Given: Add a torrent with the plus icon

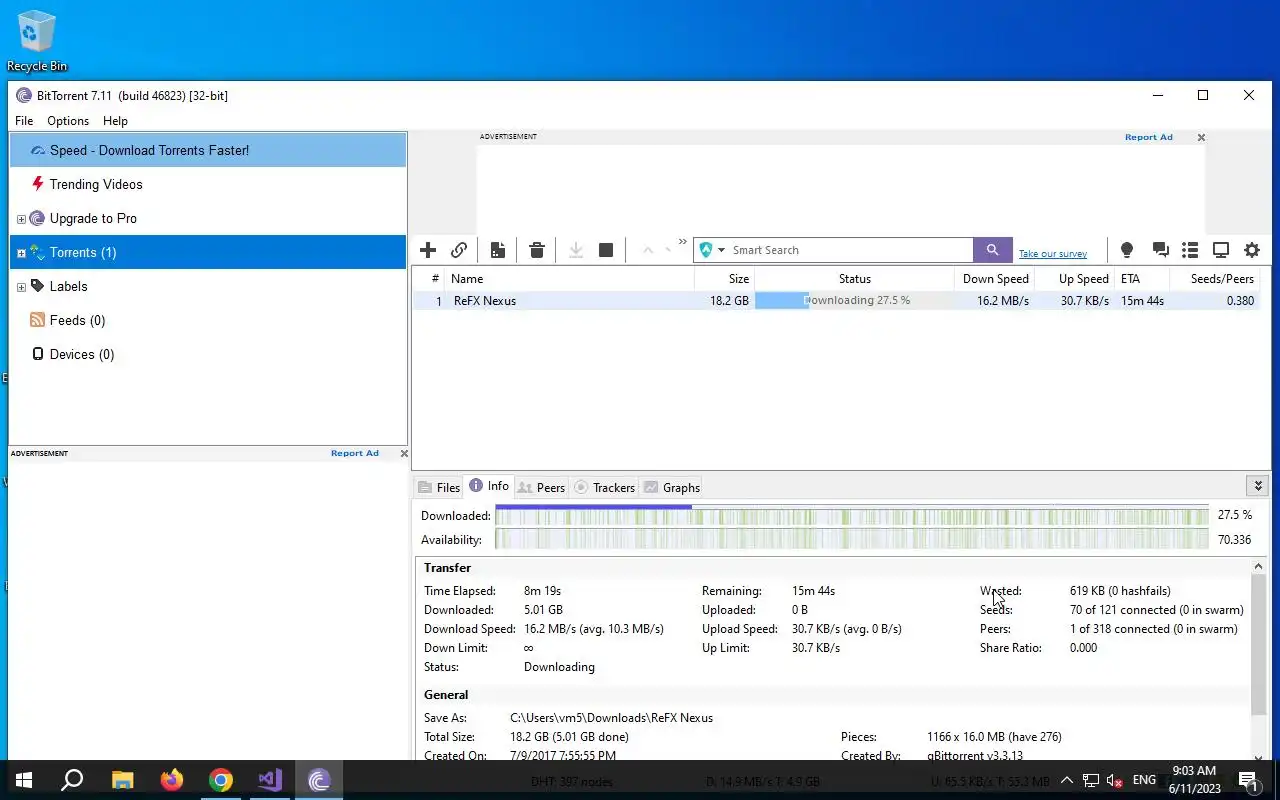Looking at the screenshot, I should click(428, 250).
